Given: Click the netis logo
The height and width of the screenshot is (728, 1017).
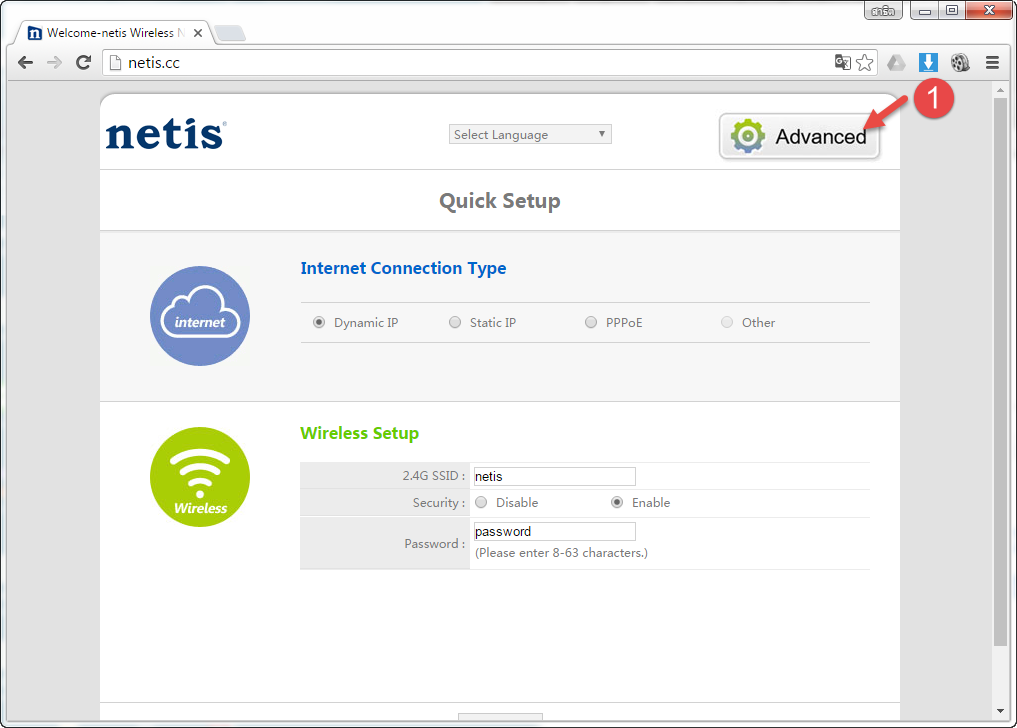Looking at the screenshot, I should pyautogui.click(x=166, y=134).
